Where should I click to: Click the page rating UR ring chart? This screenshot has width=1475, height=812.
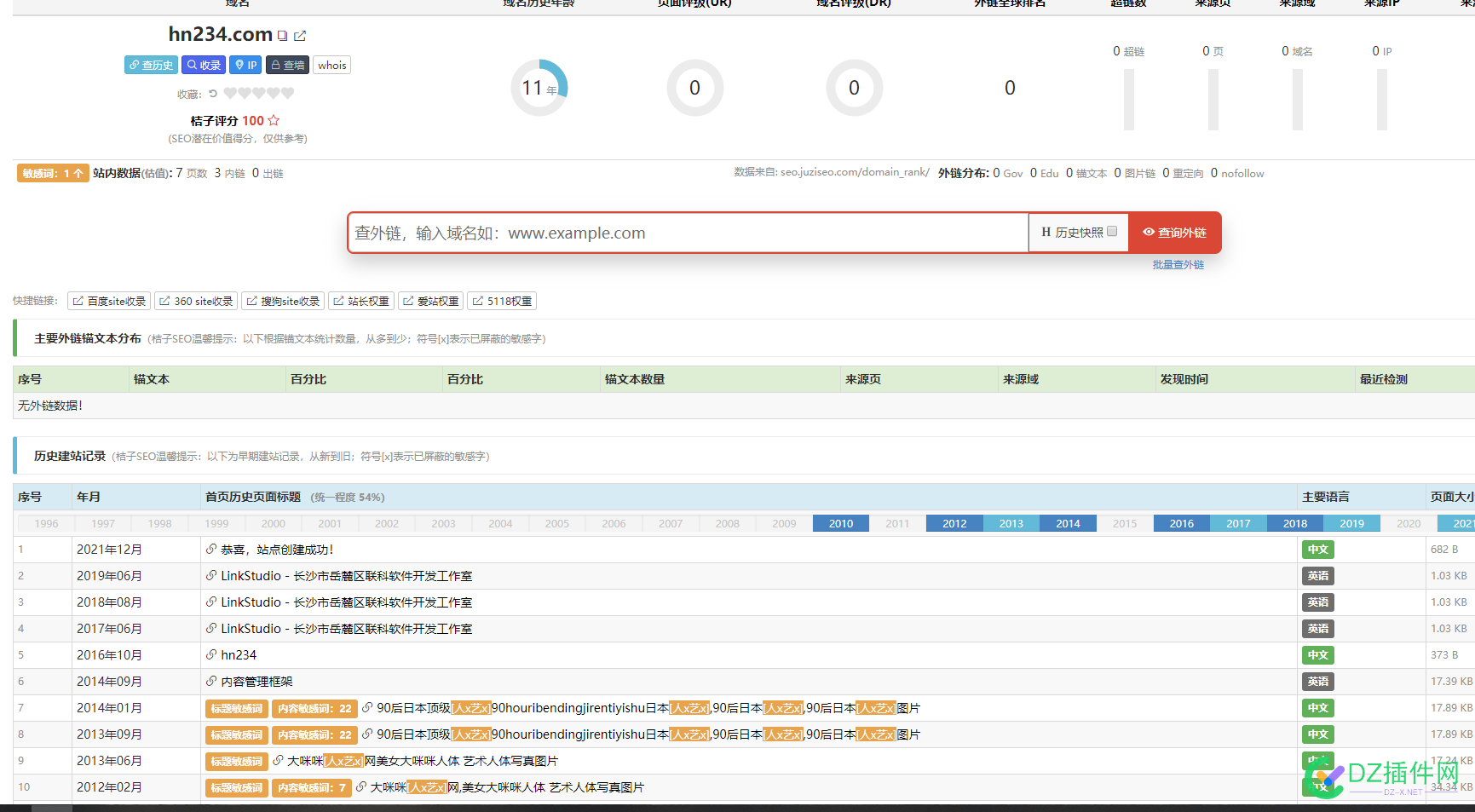click(694, 88)
